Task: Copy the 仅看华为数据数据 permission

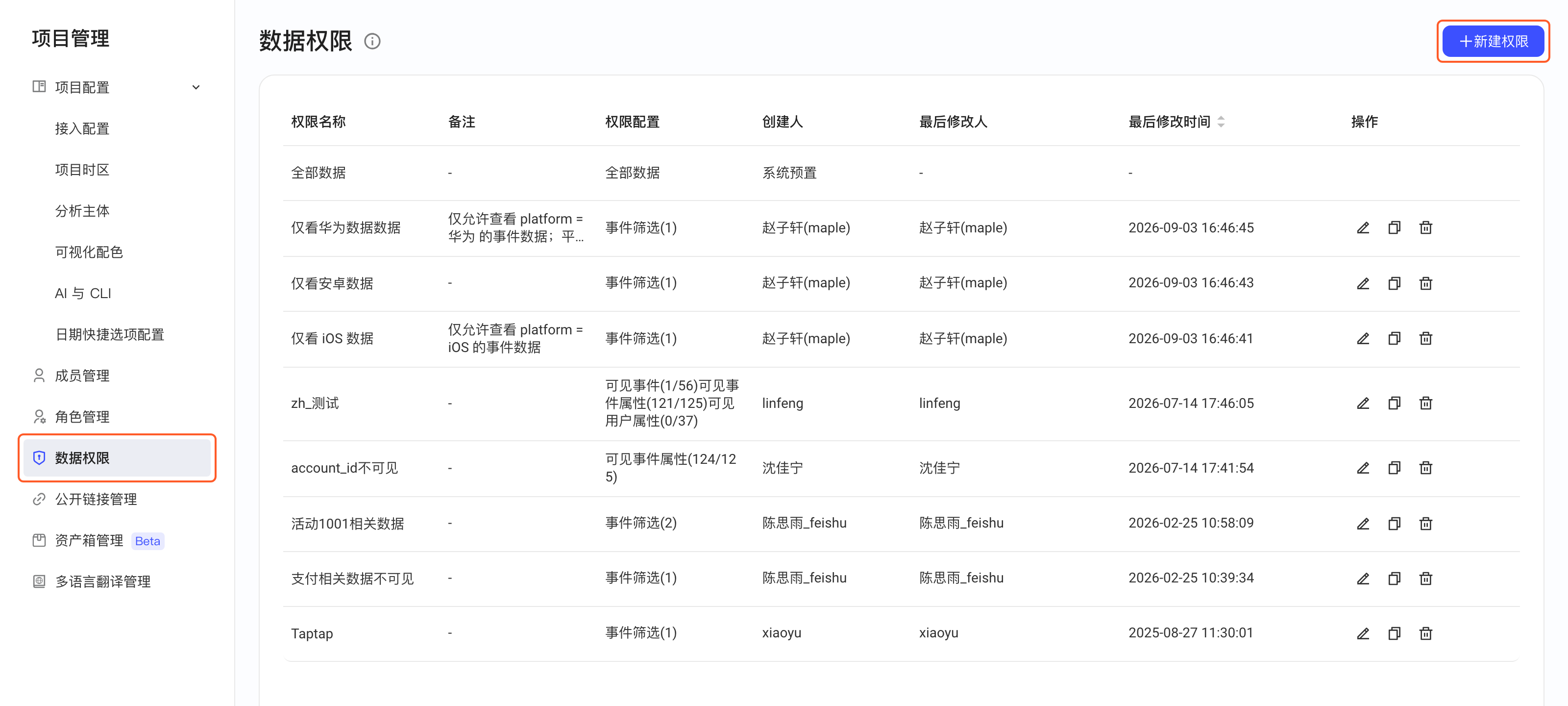Action: point(1394,228)
